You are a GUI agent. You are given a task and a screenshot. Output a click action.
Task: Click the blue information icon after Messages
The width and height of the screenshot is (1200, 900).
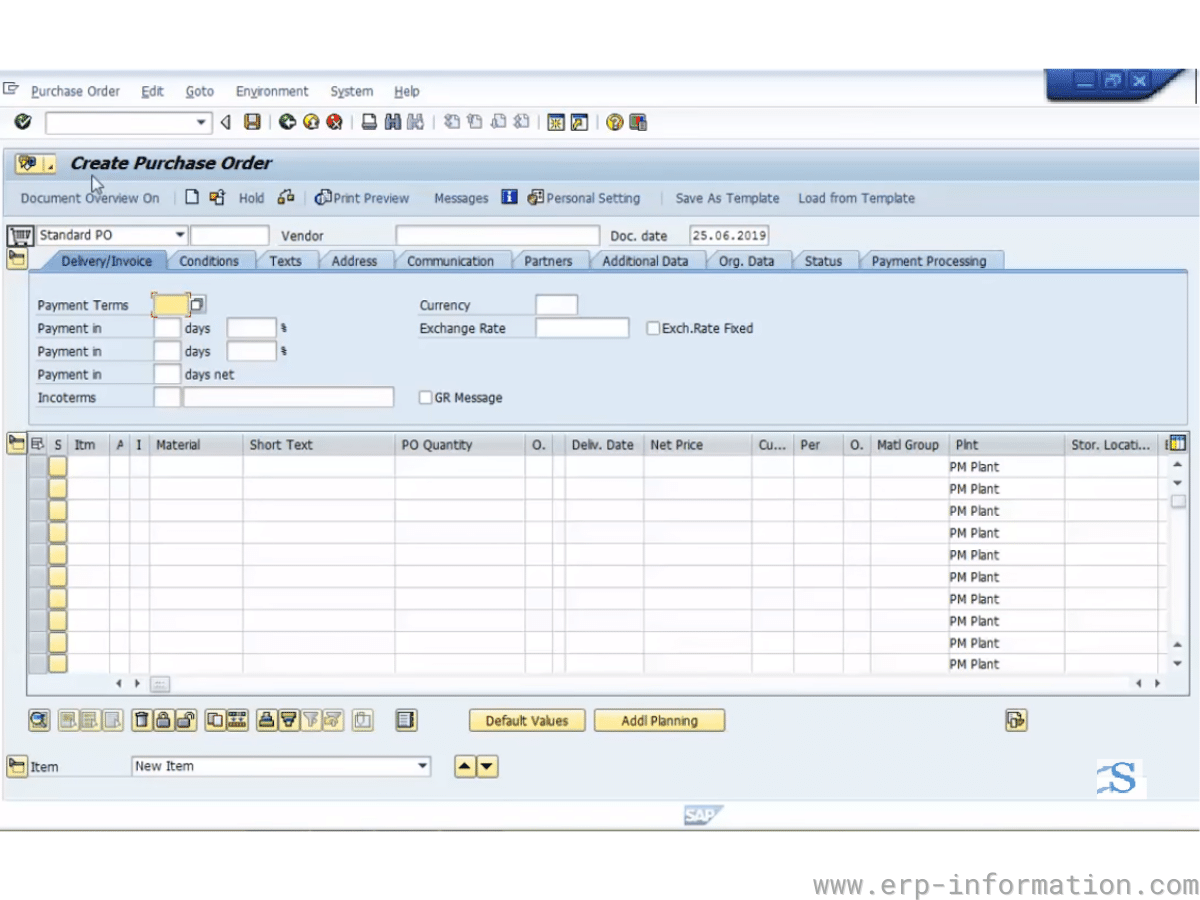(x=509, y=197)
